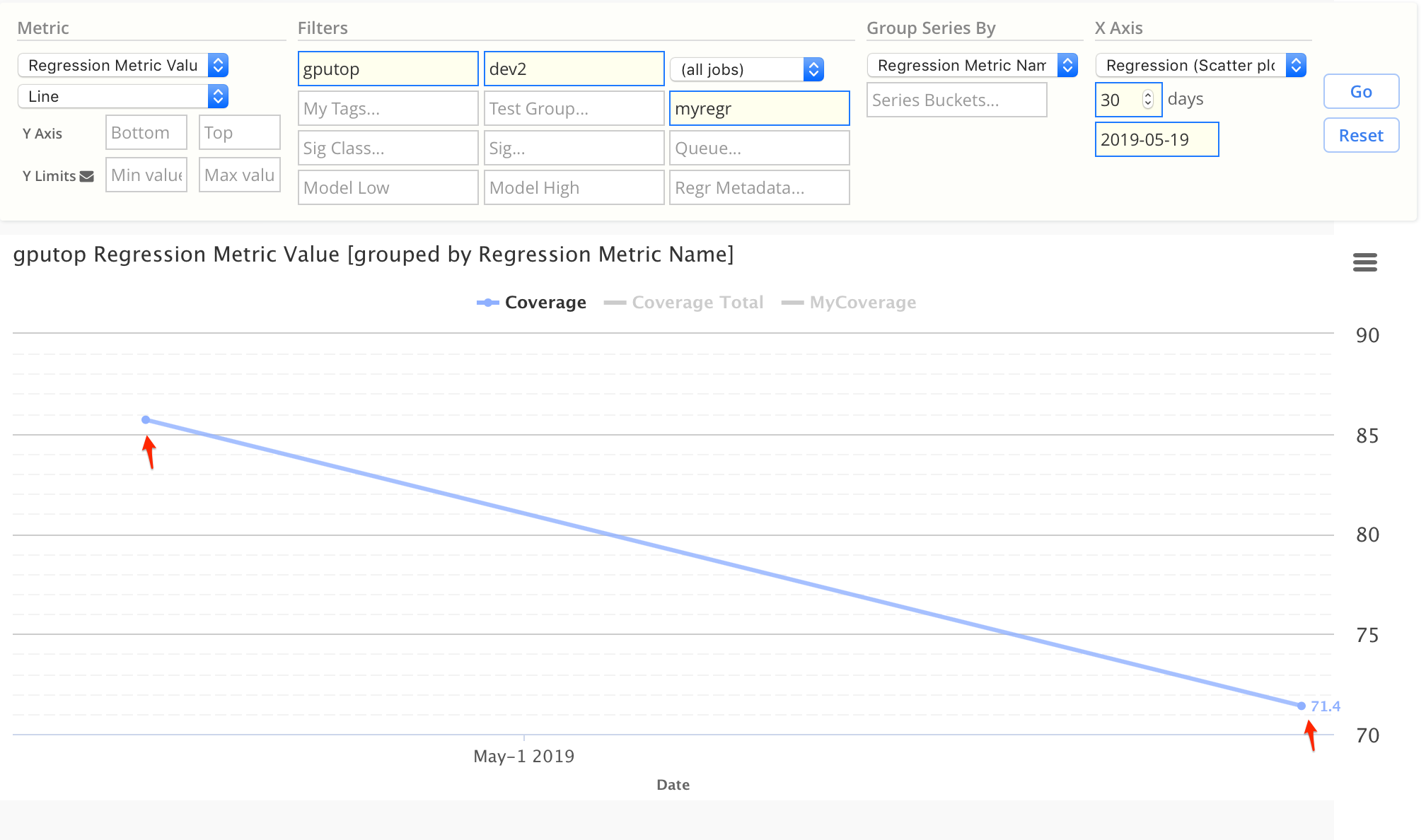Open the Regression Metric Value metric dropdown

pyautogui.click(x=123, y=65)
